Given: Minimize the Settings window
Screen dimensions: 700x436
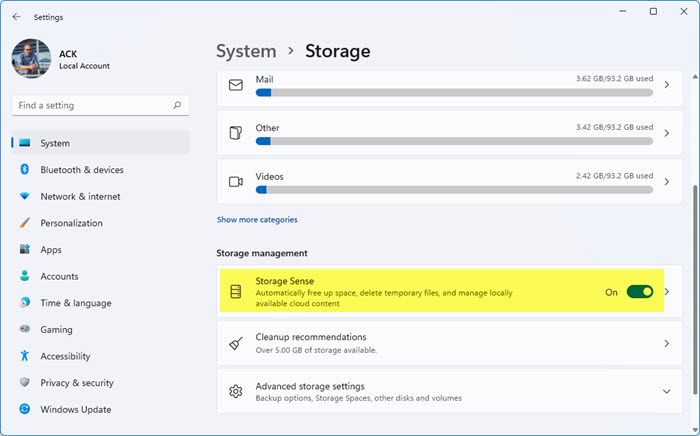Looking at the screenshot, I should click(x=623, y=12).
